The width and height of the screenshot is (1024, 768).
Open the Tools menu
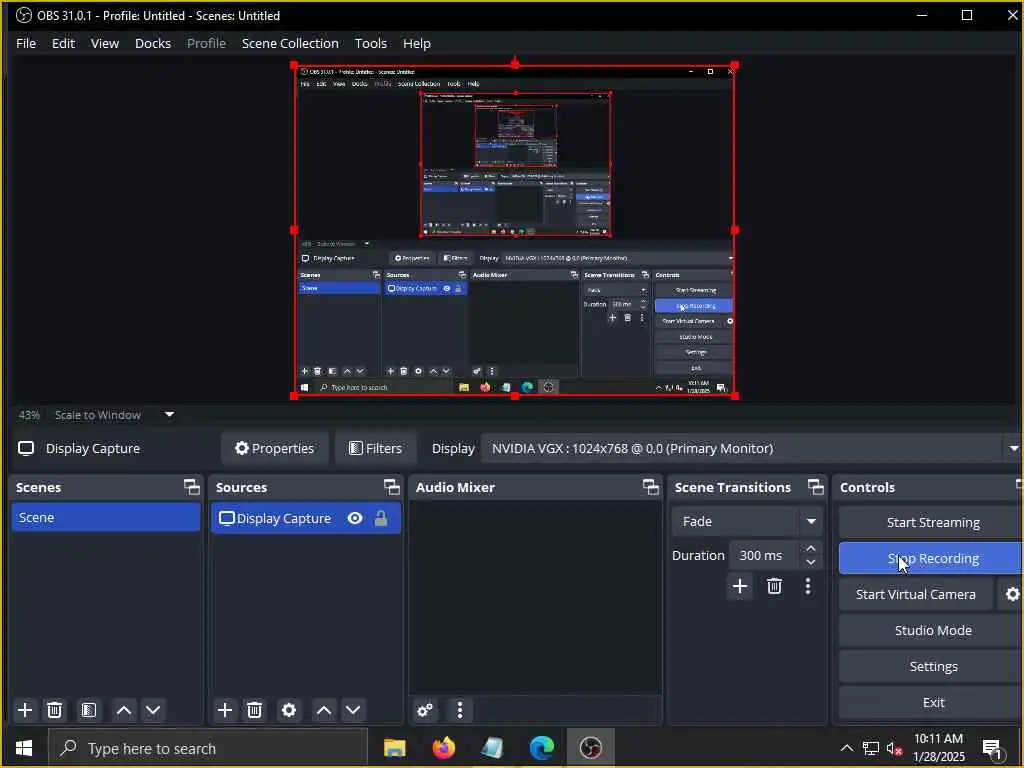point(370,43)
